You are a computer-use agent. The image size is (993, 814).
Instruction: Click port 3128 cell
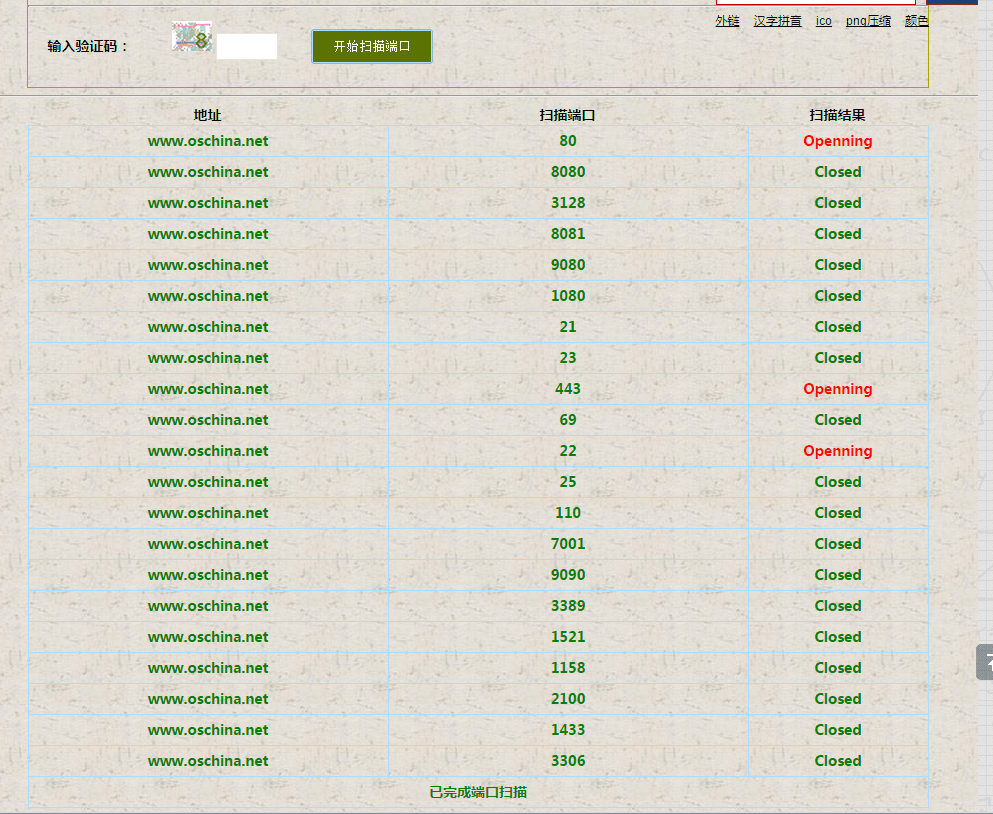click(x=568, y=203)
